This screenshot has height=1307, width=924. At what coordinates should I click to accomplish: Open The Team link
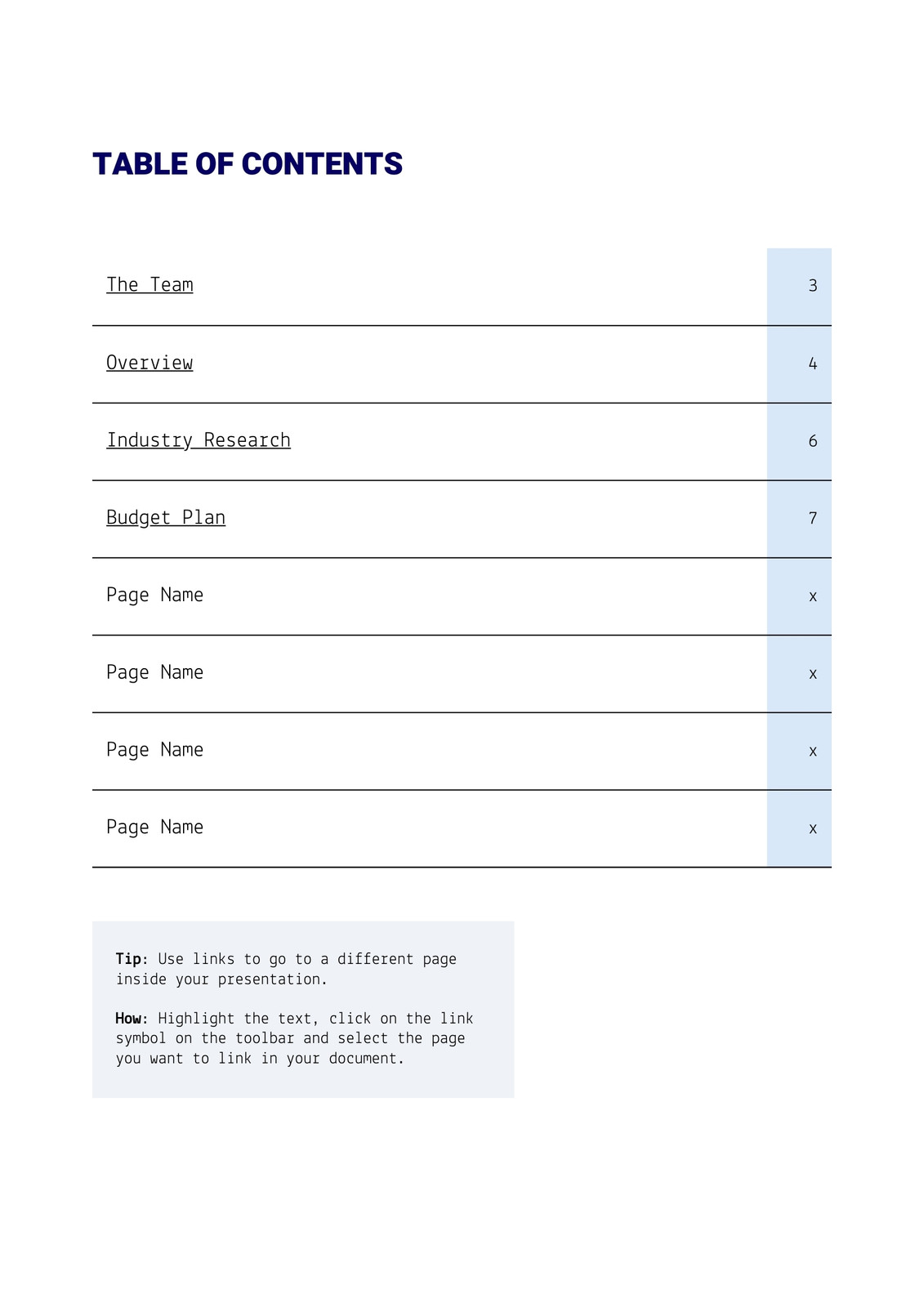[150, 285]
